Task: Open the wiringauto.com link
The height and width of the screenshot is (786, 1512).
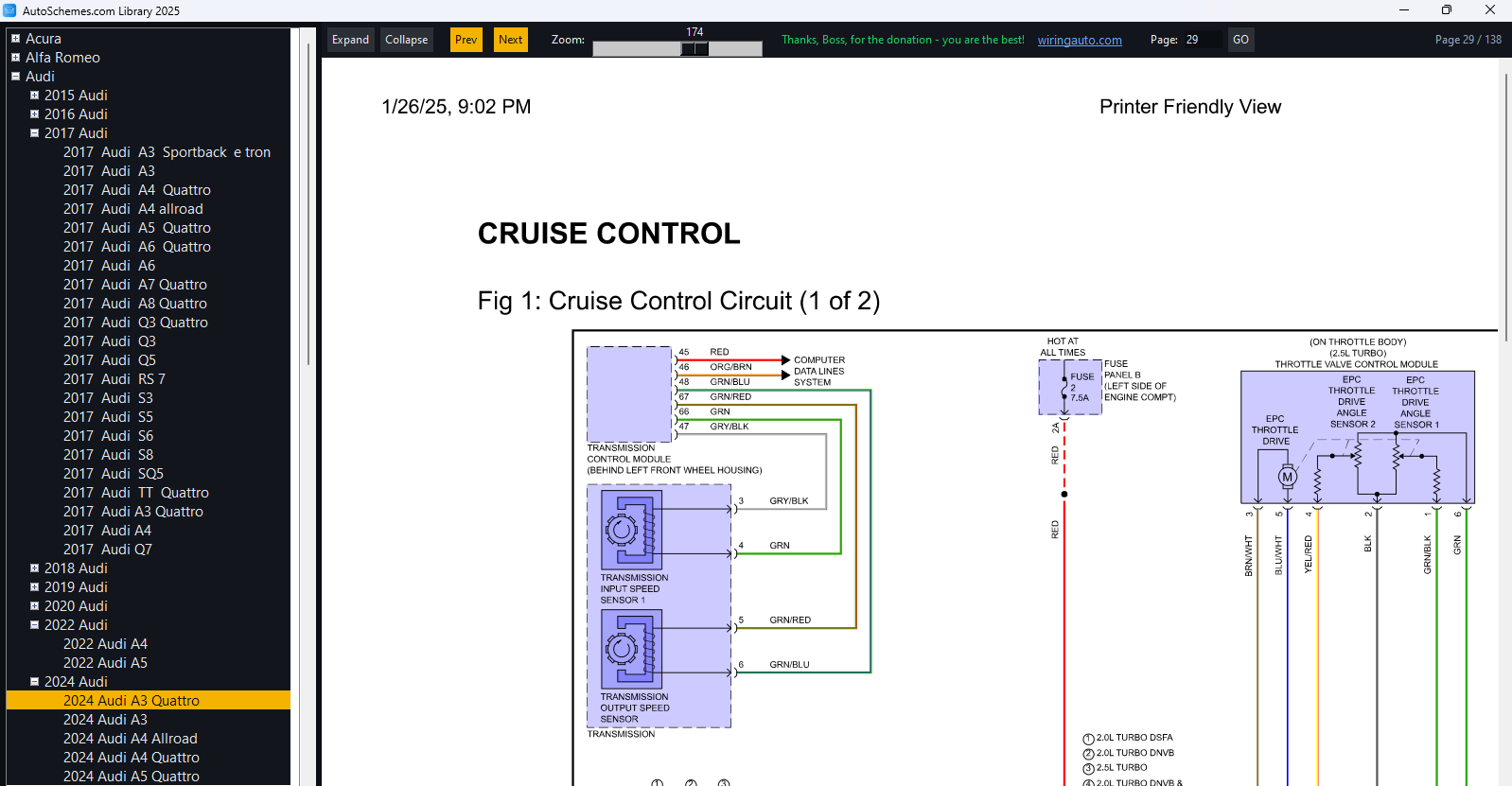Action: click(x=1080, y=41)
